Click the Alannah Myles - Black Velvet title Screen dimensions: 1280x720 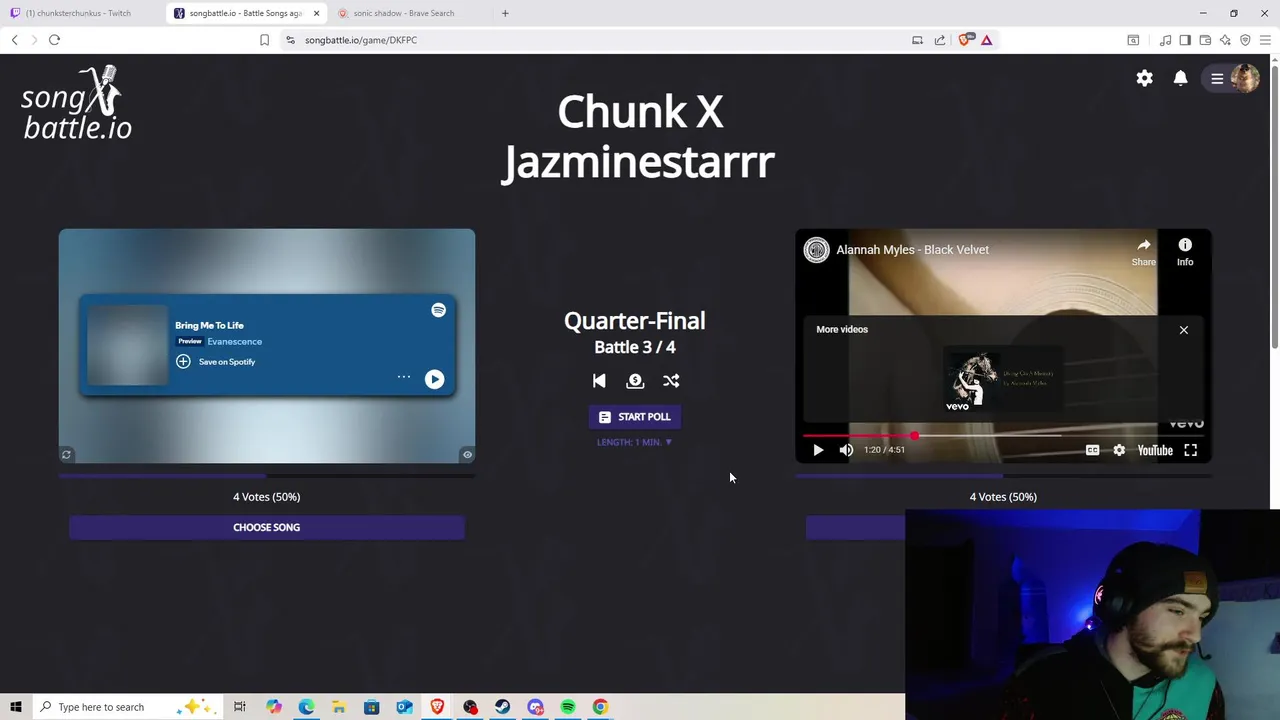(912, 250)
